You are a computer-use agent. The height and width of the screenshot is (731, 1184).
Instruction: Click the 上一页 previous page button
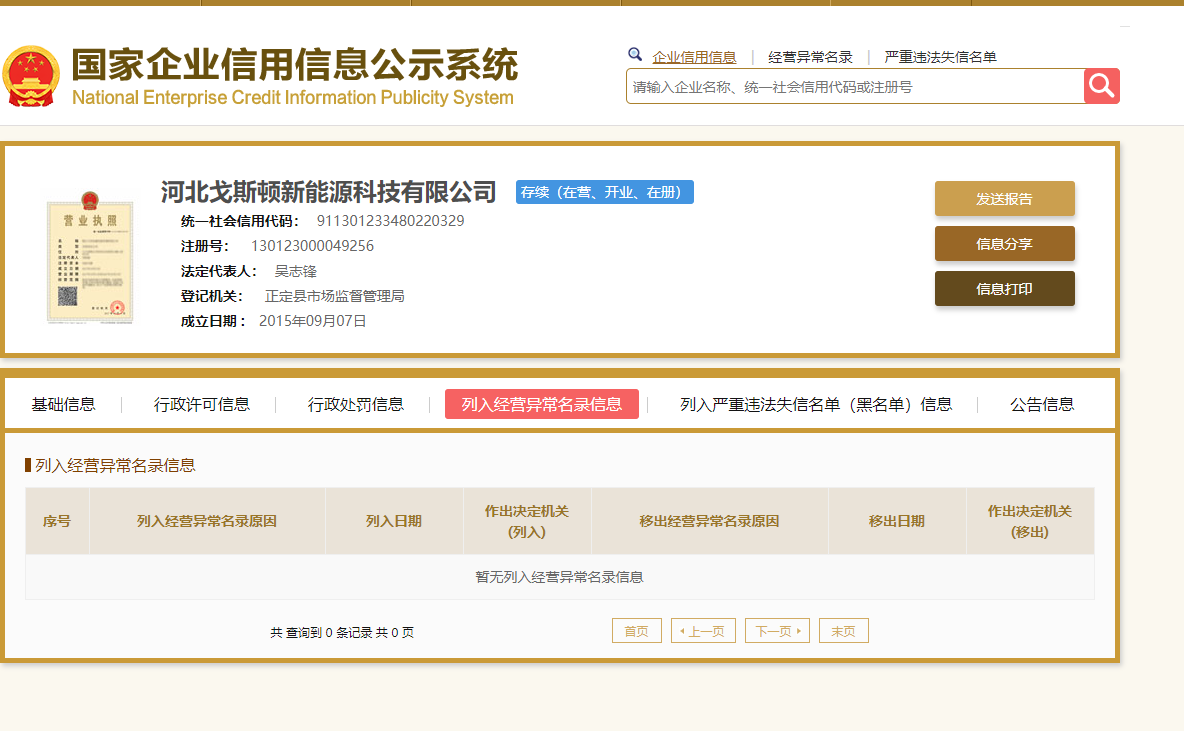point(703,631)
